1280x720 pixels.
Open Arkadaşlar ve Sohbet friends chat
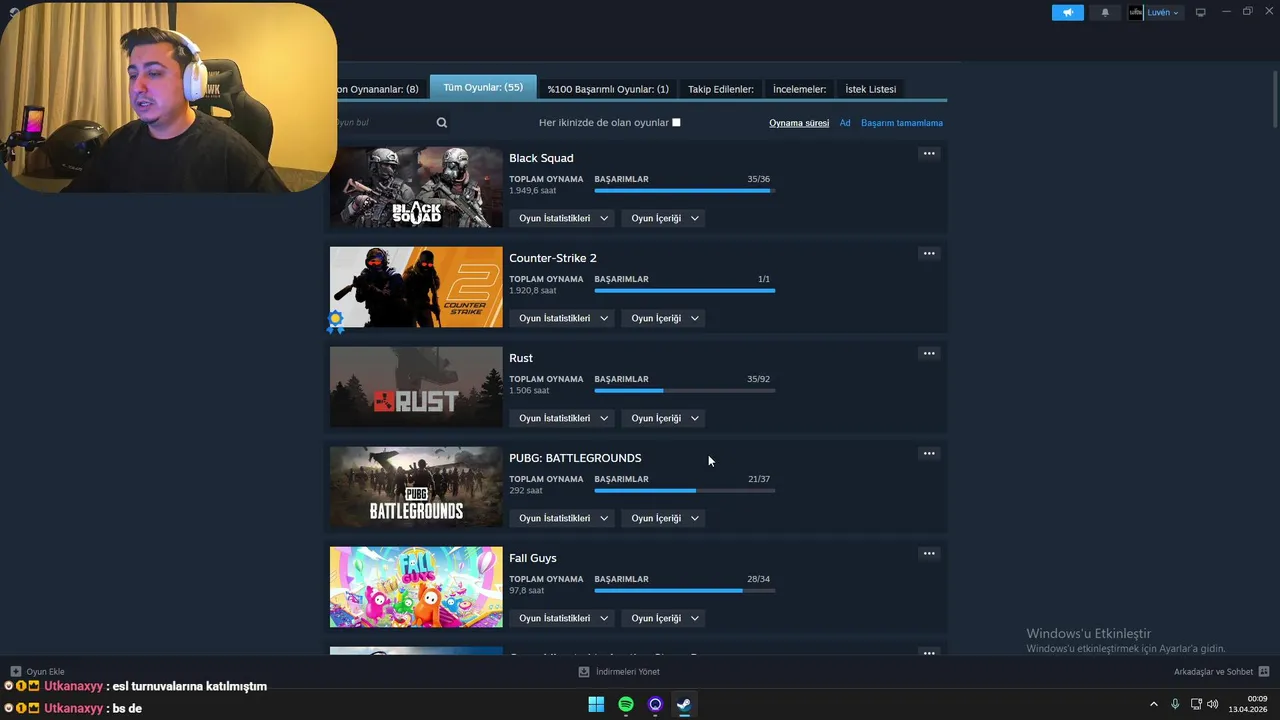click(1221, 672)
